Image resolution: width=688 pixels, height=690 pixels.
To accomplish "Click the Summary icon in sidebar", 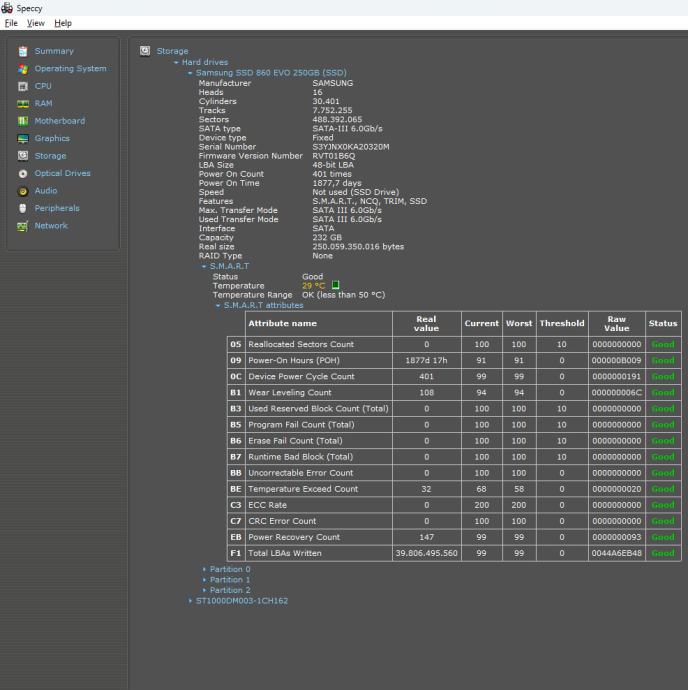I will pyautogui.click(x=23, y=51).
